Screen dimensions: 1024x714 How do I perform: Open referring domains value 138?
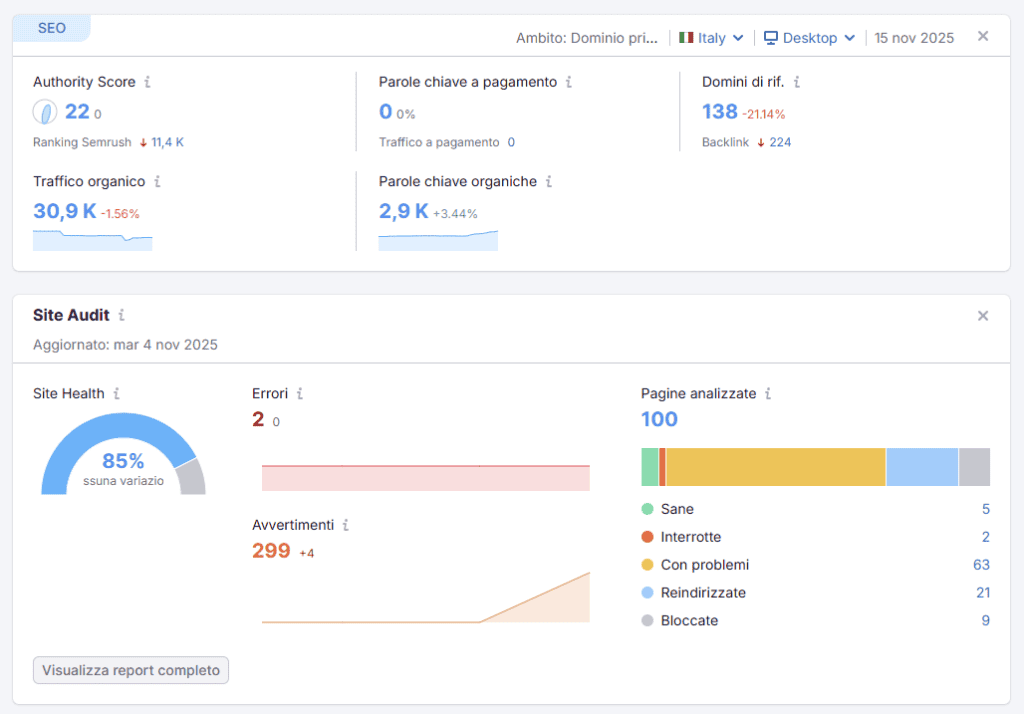[720, 112]
